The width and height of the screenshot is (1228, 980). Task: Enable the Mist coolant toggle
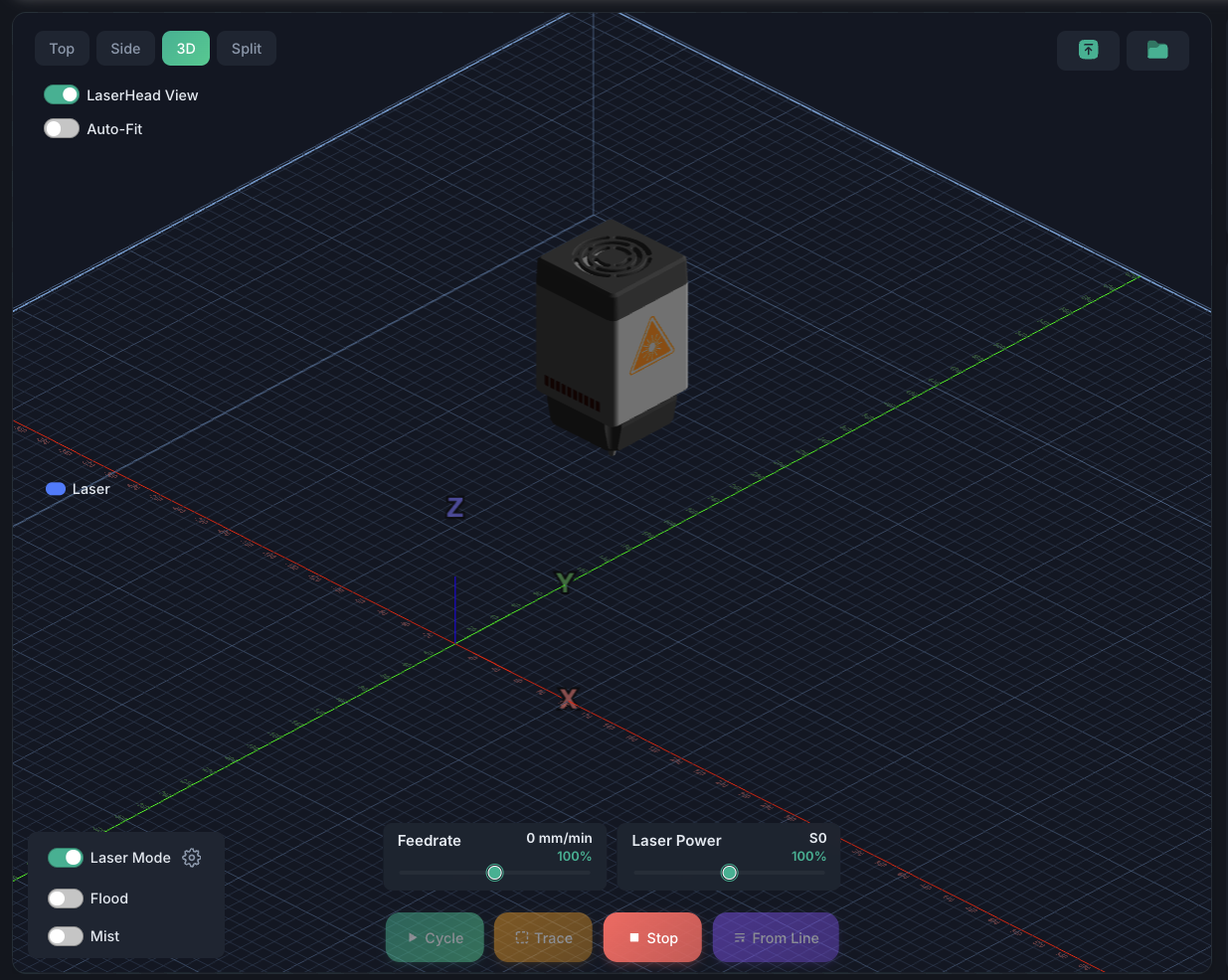coord(66,936)
